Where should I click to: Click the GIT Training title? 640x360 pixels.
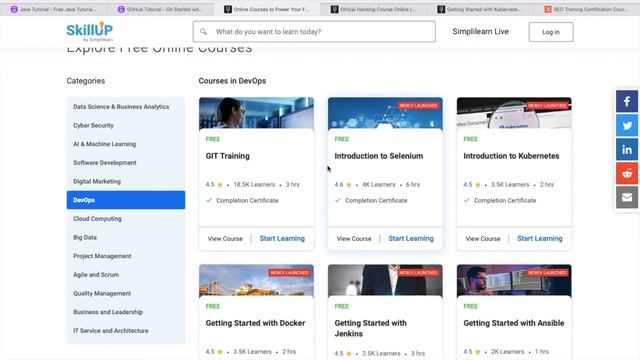coord(227,156)
